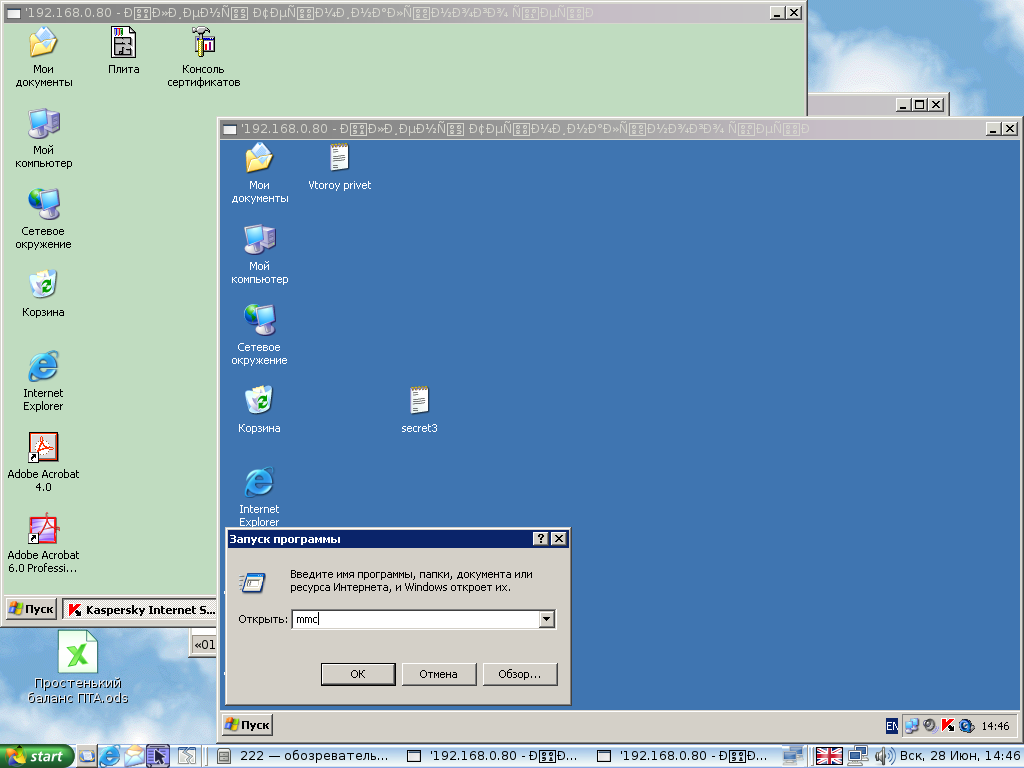This screenshot has width=1024, height=768.
Task: Open the Пуск menu in the blue session
Action: tap(247, 725)
